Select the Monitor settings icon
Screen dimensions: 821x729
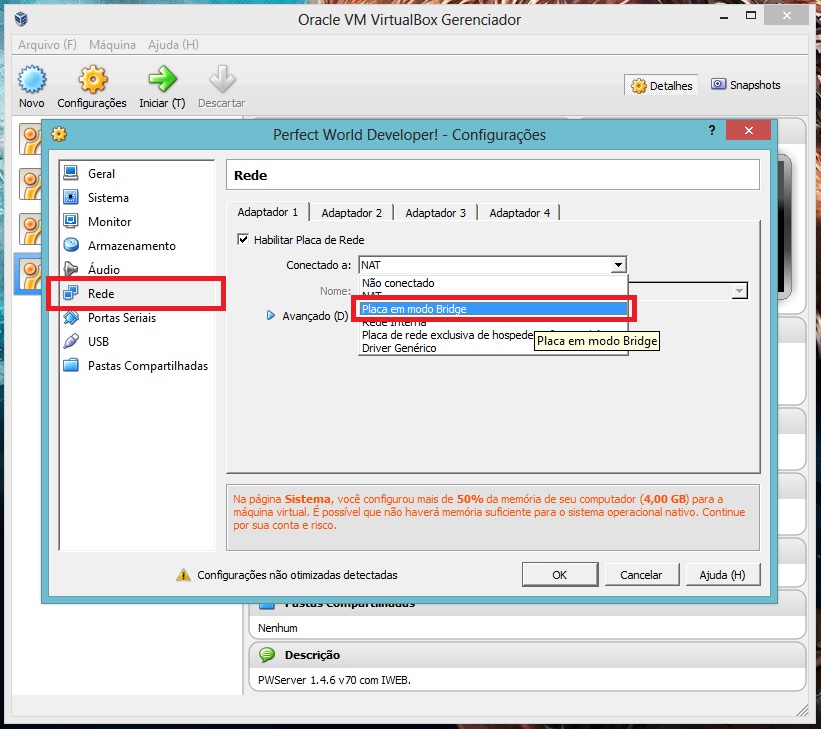click(71, 221)
